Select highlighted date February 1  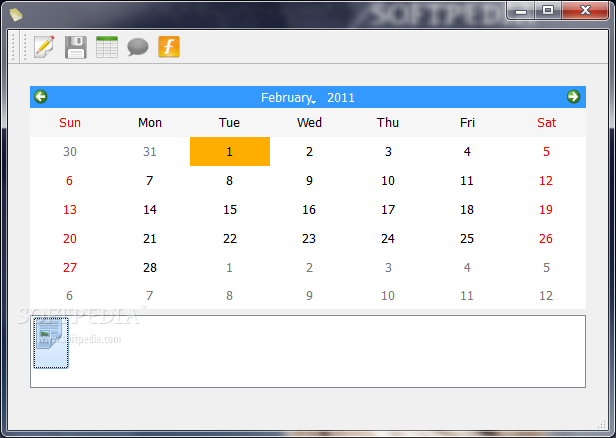(230, 151)
